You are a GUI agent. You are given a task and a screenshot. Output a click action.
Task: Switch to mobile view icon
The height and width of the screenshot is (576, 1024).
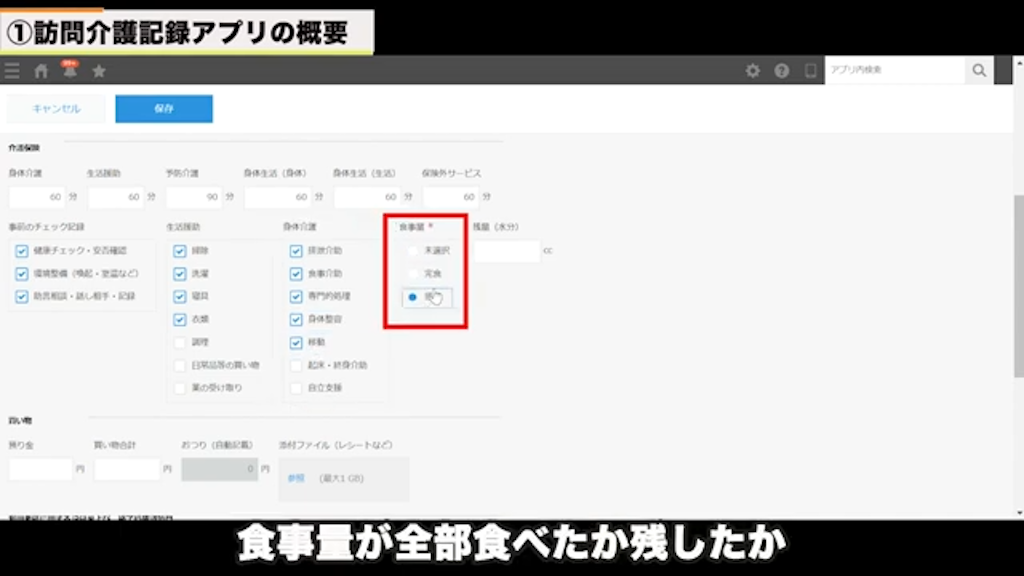coord(810,70)
